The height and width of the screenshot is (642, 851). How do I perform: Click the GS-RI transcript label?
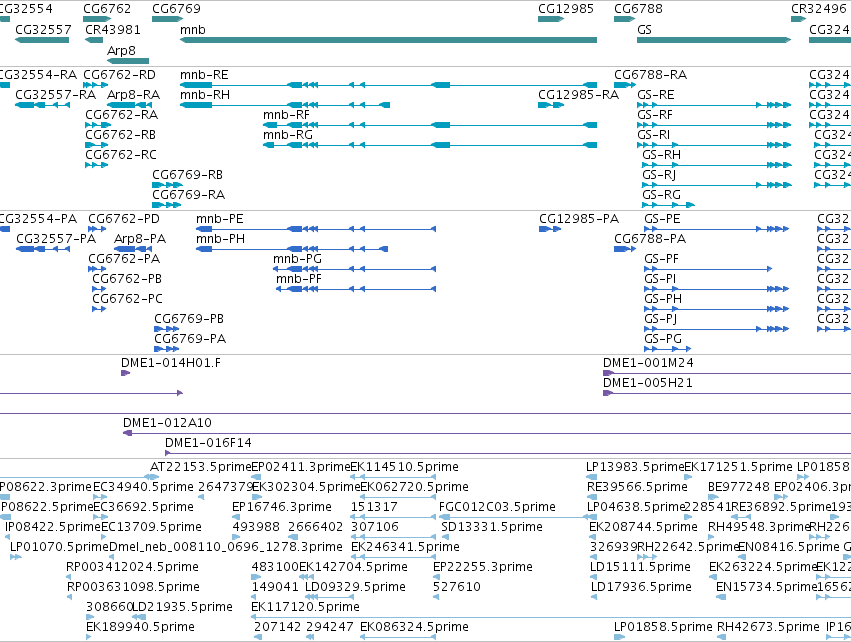(x=653, y=135)
